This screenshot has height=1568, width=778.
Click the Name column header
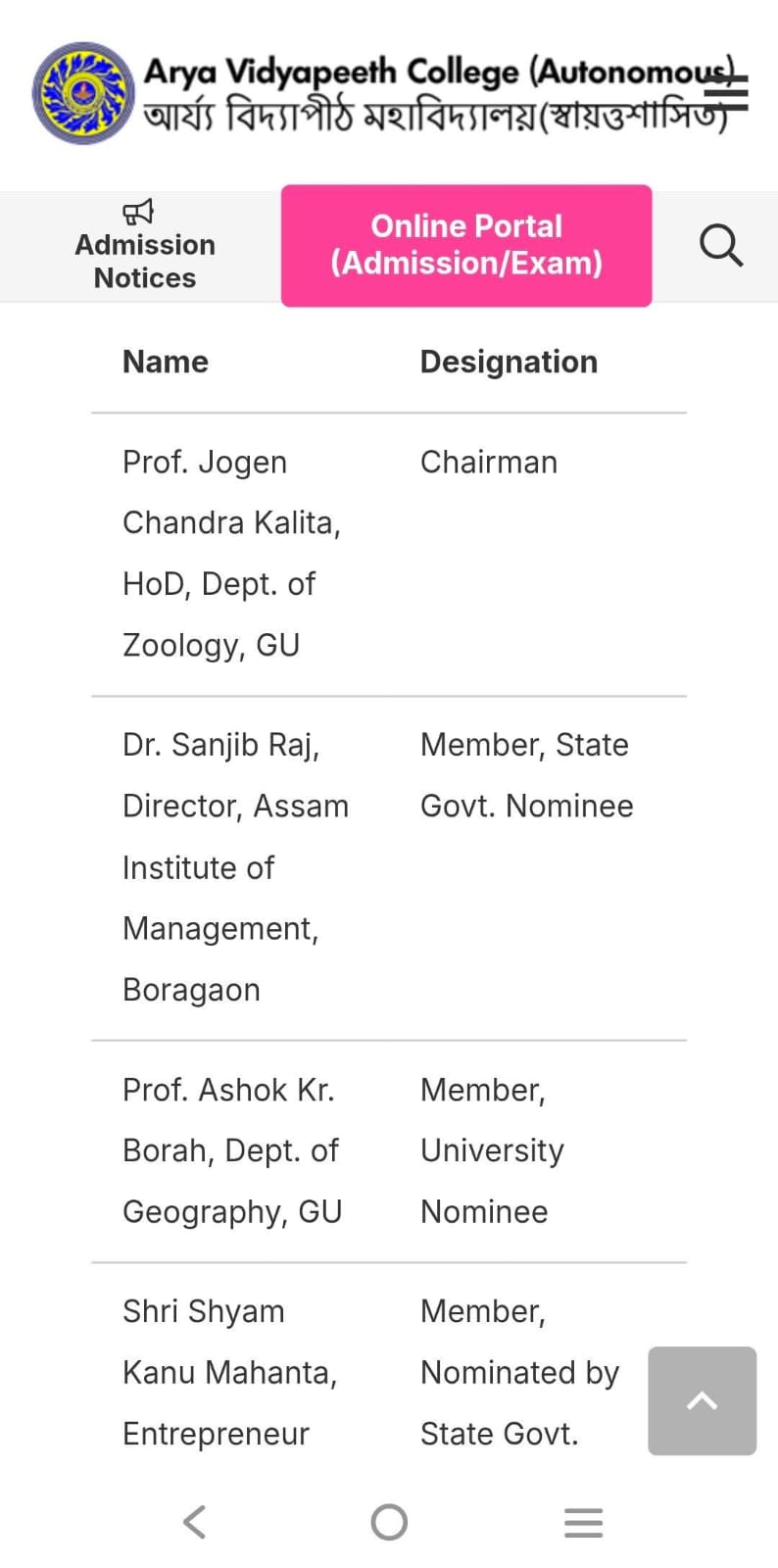(x=166, y=362)
